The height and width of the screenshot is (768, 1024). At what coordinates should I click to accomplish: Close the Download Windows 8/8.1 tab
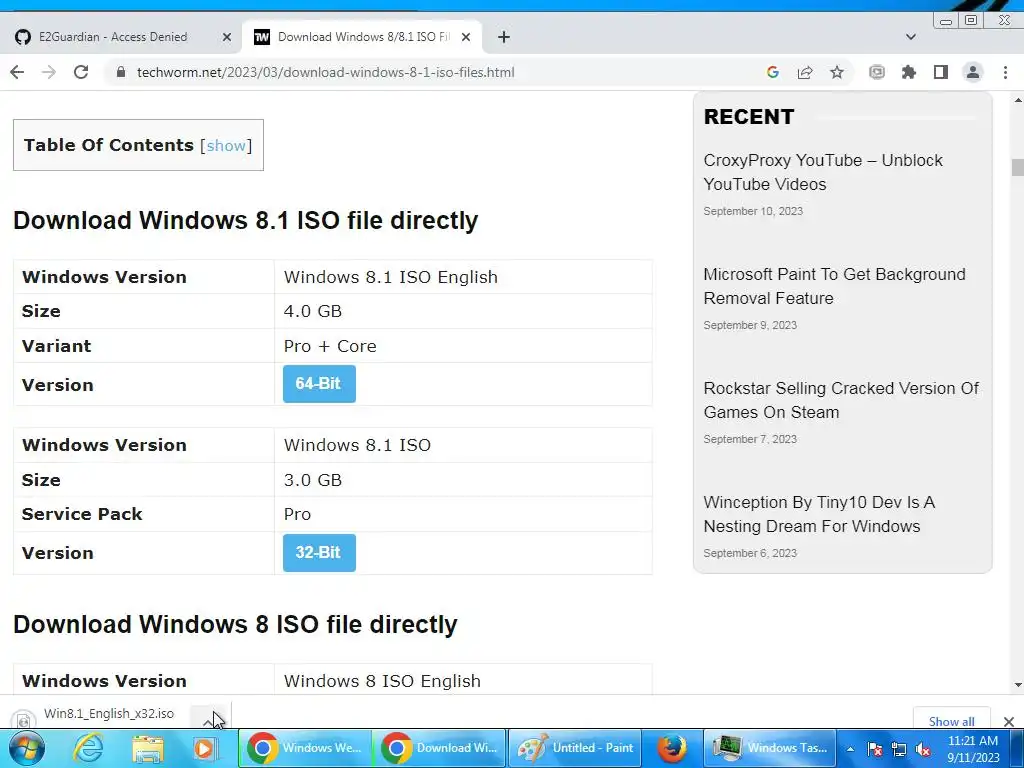(x=466, y=37)
